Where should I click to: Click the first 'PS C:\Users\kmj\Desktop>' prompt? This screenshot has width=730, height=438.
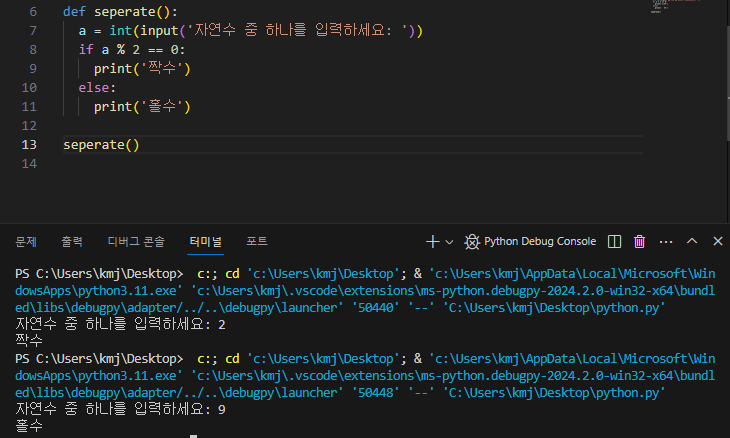99,274
